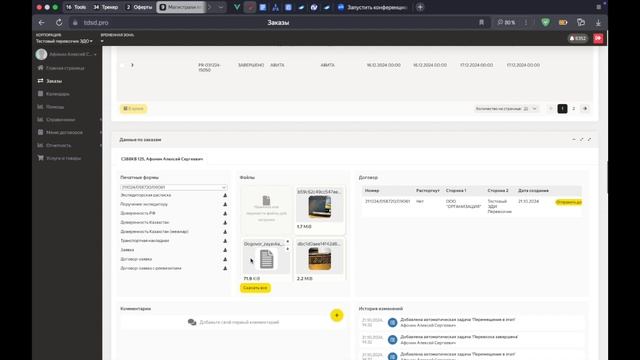640x360 pixels.
Task: Download the Заявка print form
Action: pyautogui.click(x=225, y=250)
